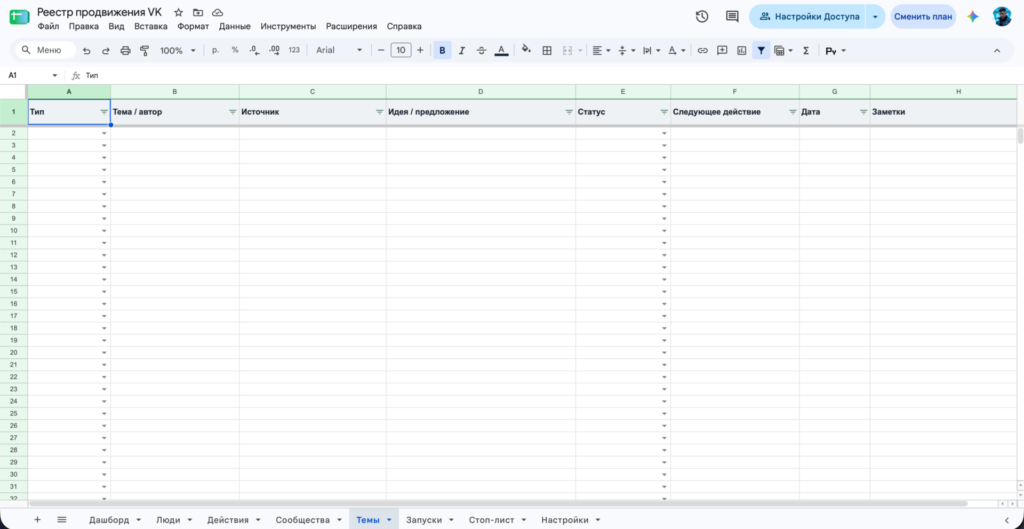Insert a comment from the toolbar

[722, 50]
